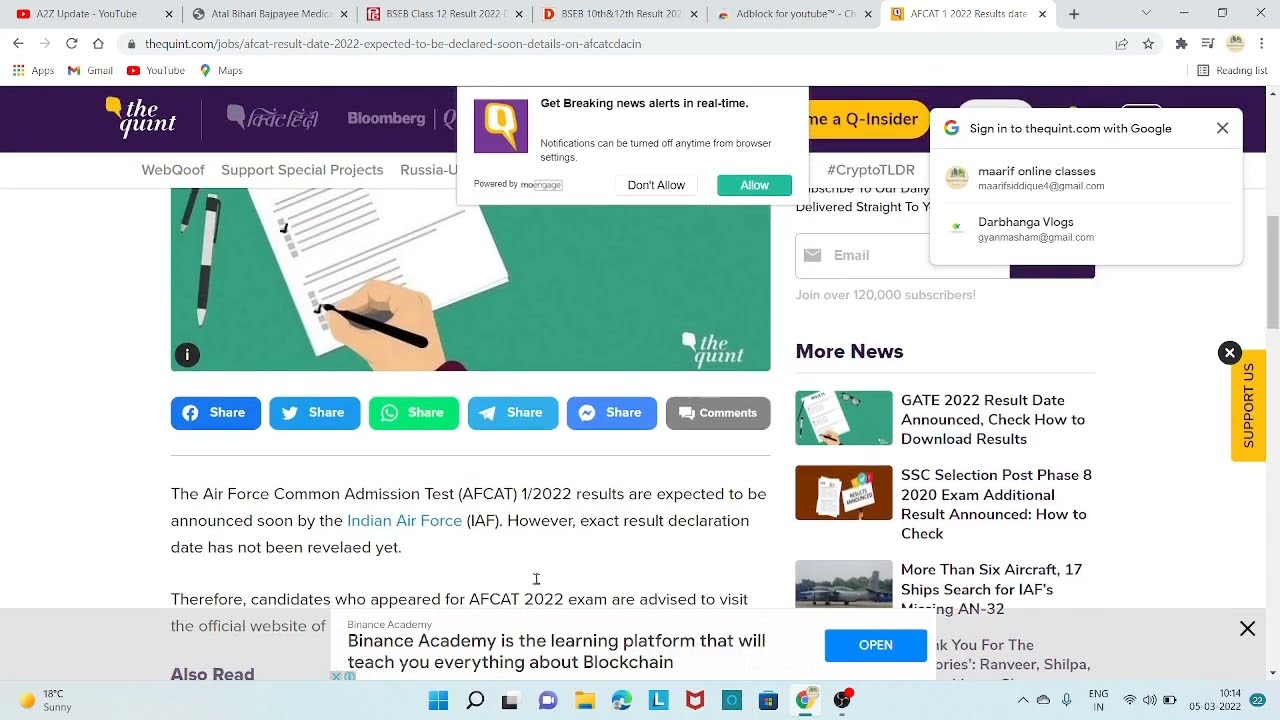Viewport: 1280px width, 720px height.
Task: Open GATE 2022 news thumbnail
Action: click(844, 418)
